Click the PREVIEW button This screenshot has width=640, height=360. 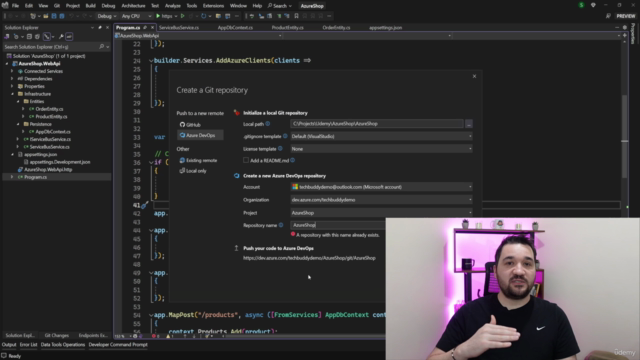tap(625, 16)
